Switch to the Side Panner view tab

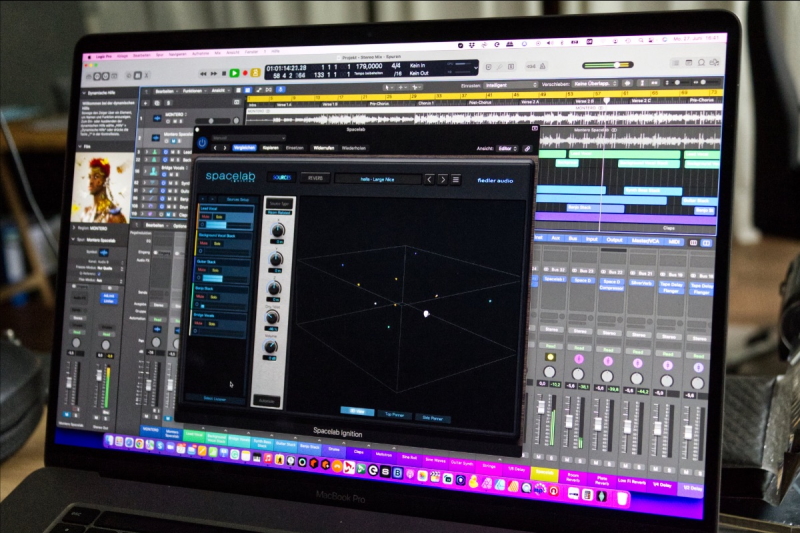coord(432,418)
